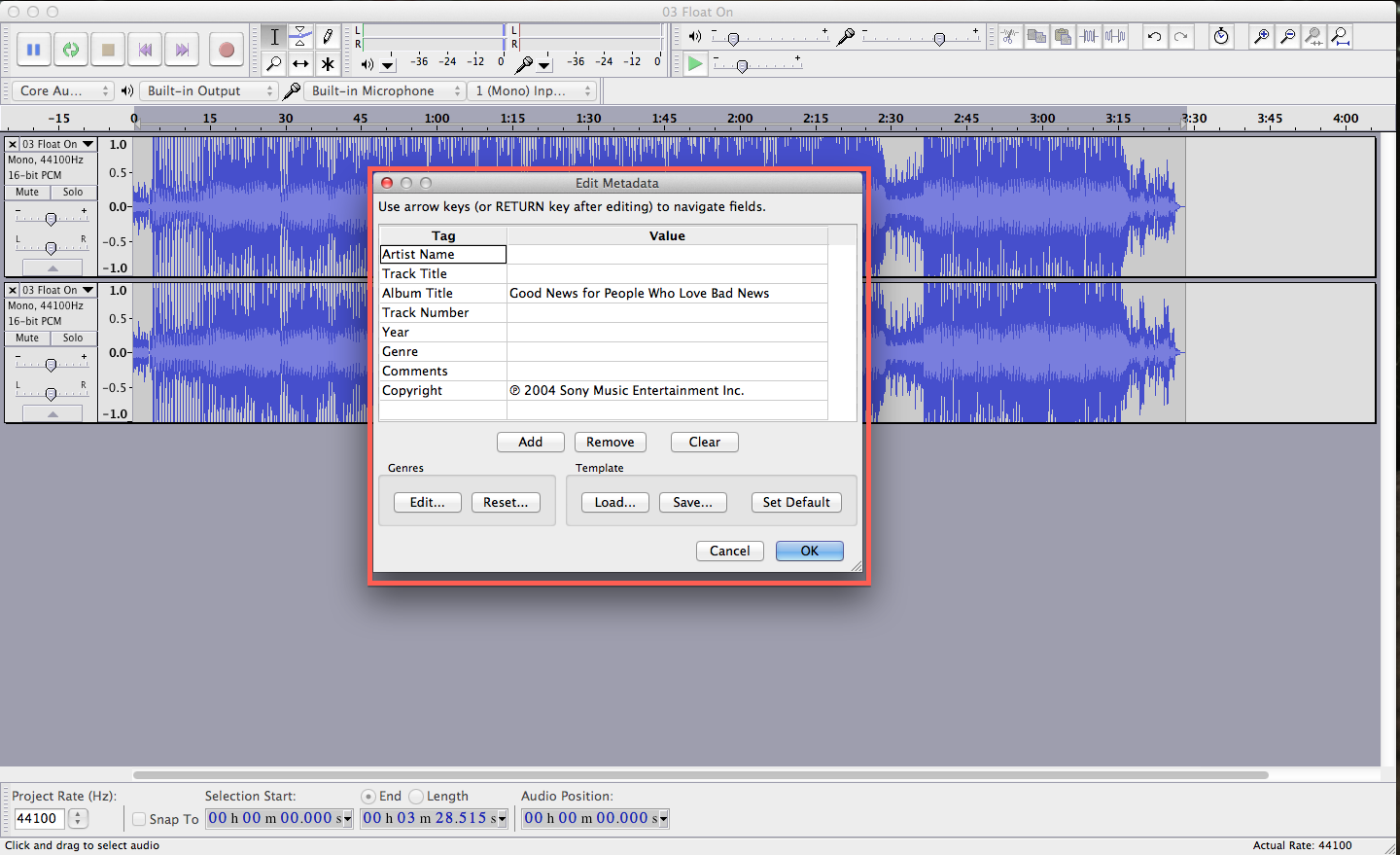Click the Silence audio icon
The width and height of the screenshot is (1400, 855).
(x=1115, y=37)
